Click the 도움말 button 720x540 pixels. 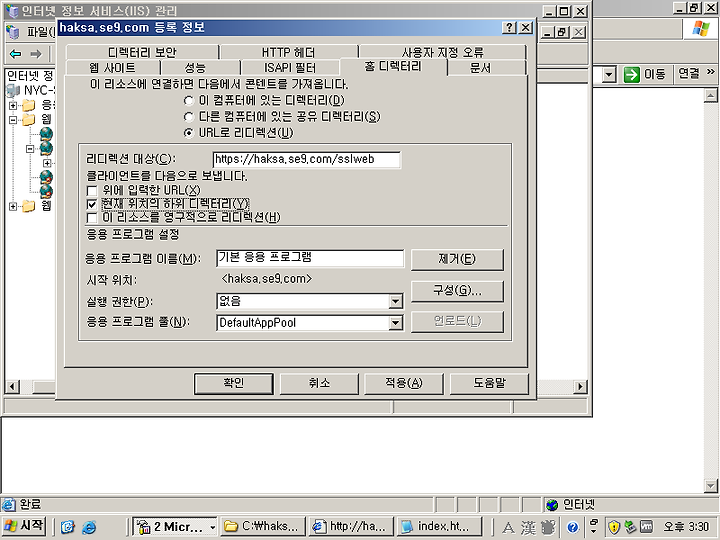click(x=489, y=383)
